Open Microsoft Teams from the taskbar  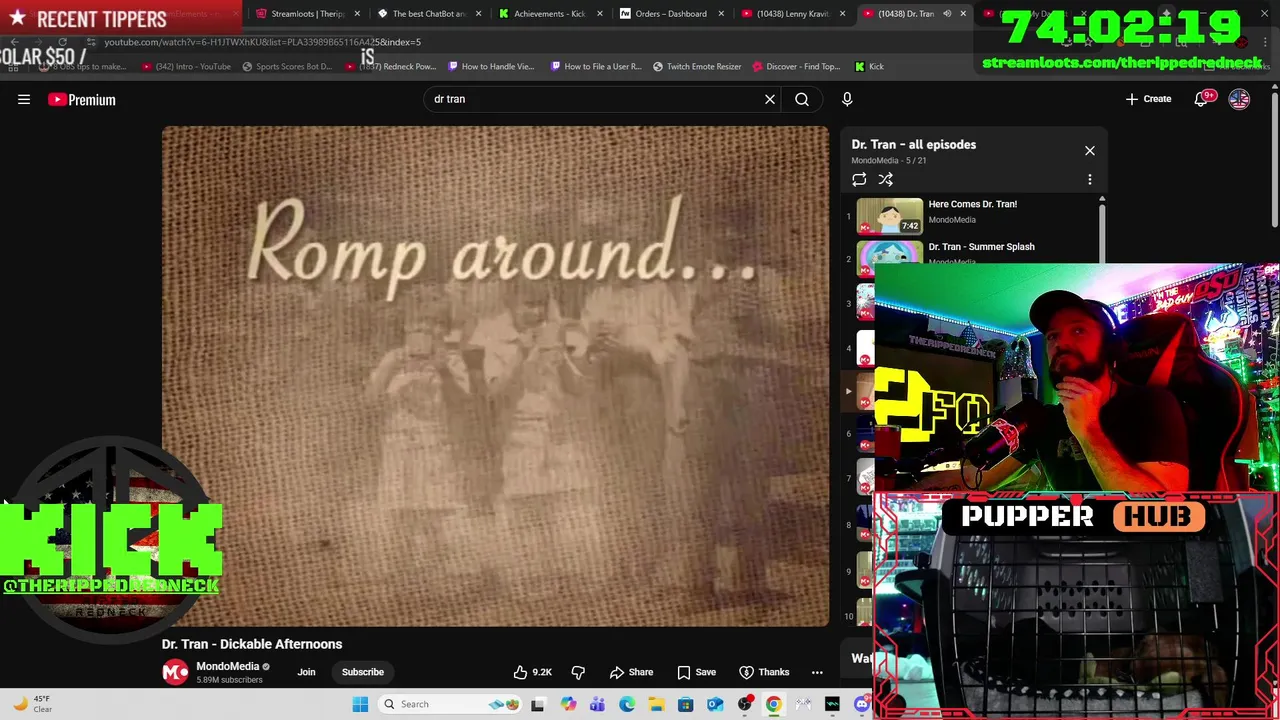pyautogui.click(x=597, y=704)
